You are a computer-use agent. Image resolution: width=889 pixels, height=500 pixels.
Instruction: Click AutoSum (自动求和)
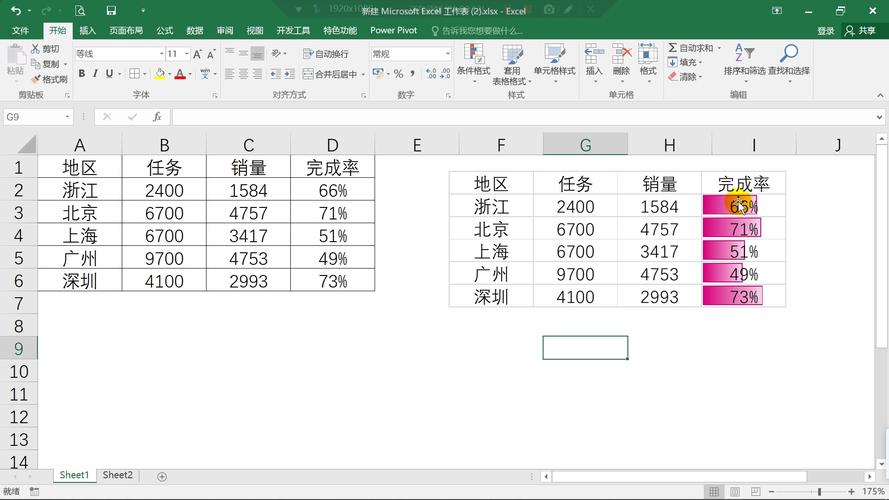[x=691, y=48]
